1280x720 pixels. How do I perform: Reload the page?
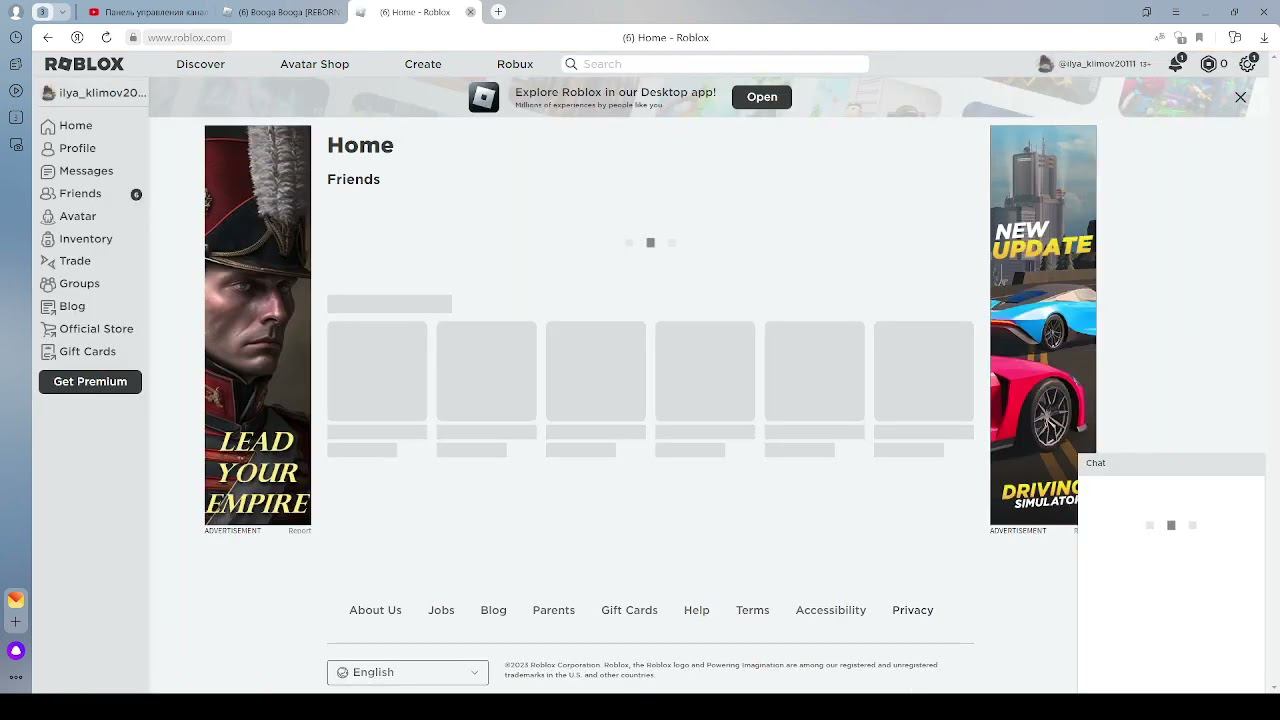tap(106, 38)
